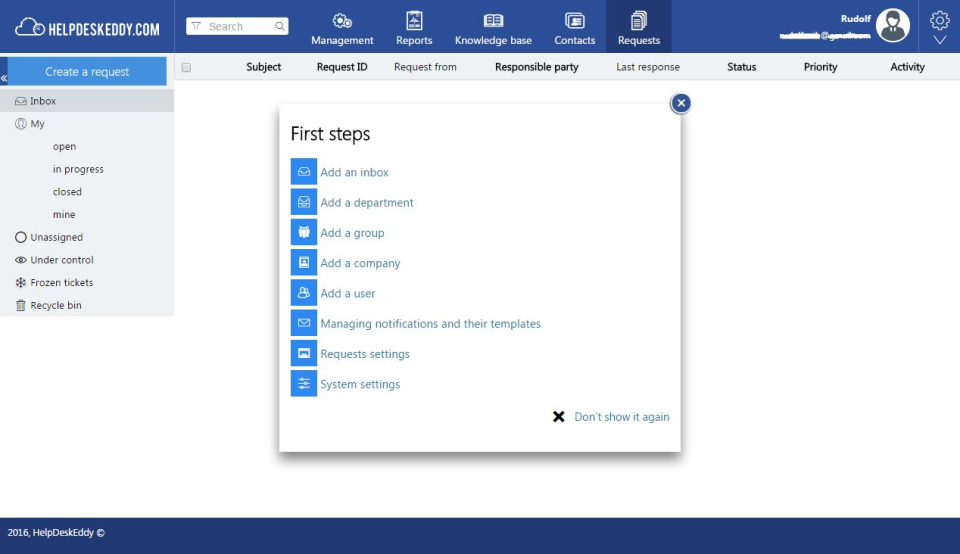
Task: Click the Add an inbox icon
Action: (303, 172)
